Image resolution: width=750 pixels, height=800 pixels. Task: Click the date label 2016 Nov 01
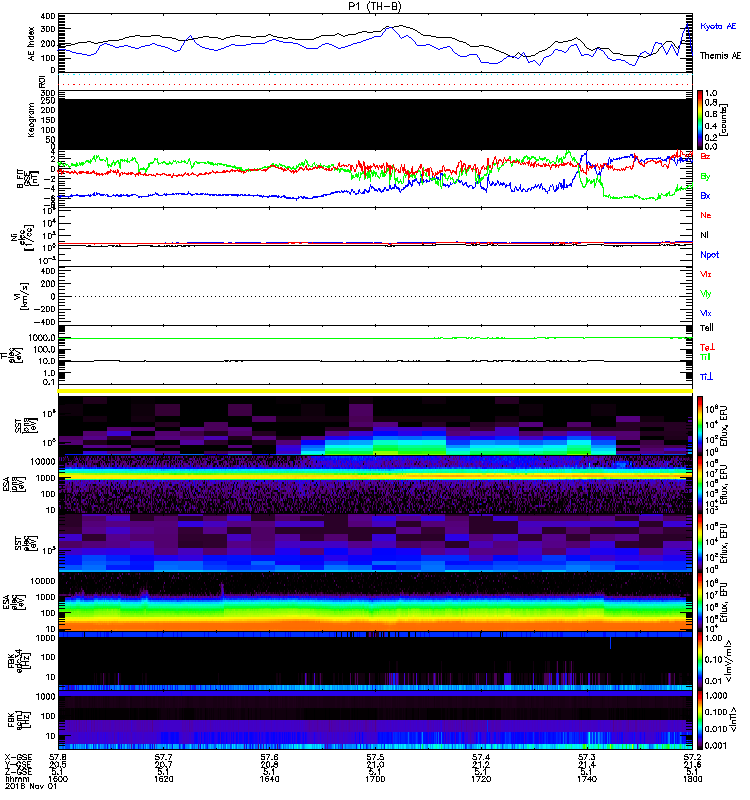coord(31,786)
